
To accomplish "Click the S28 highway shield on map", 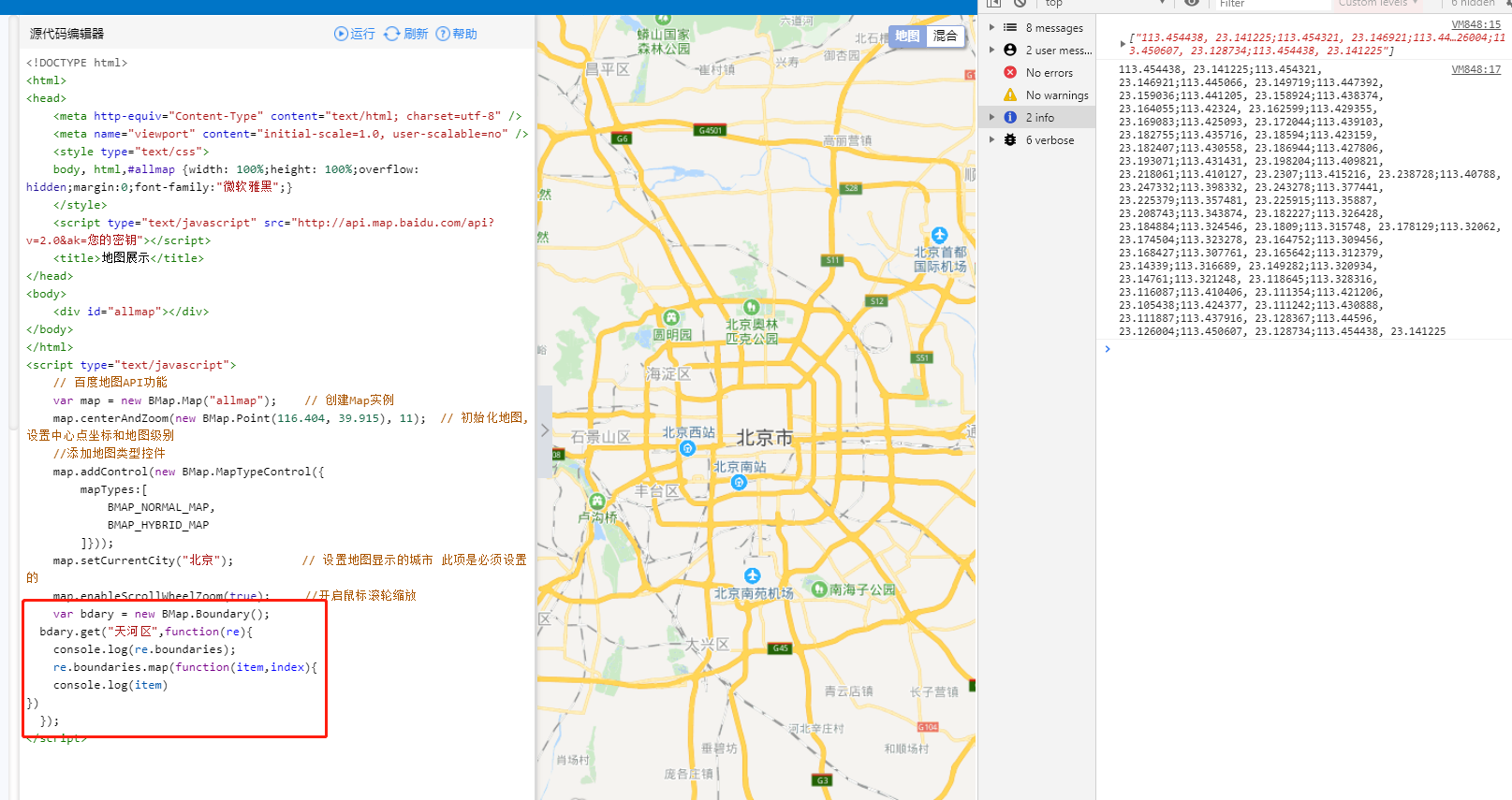I will pyautogui.click(x=851, y=188).
